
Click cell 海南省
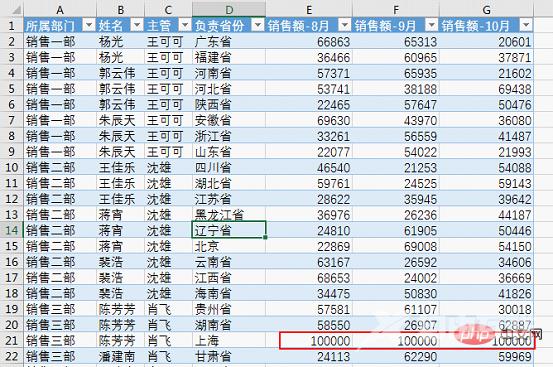tap(229, 293)
